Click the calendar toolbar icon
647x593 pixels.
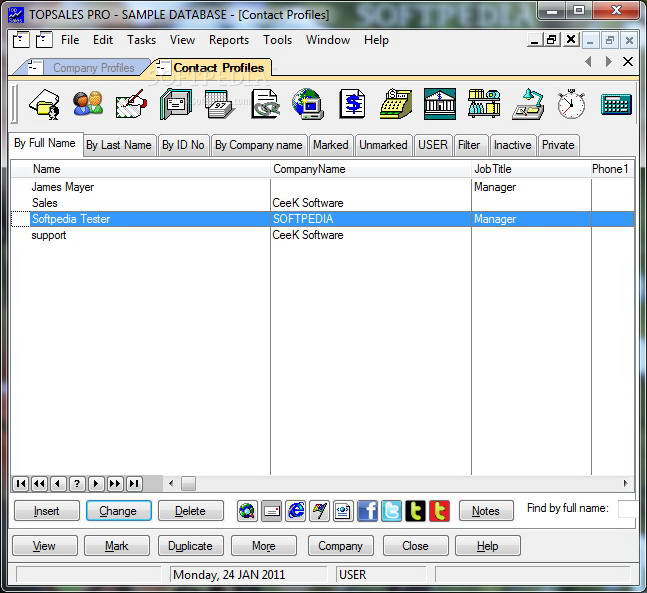[219, 104]
